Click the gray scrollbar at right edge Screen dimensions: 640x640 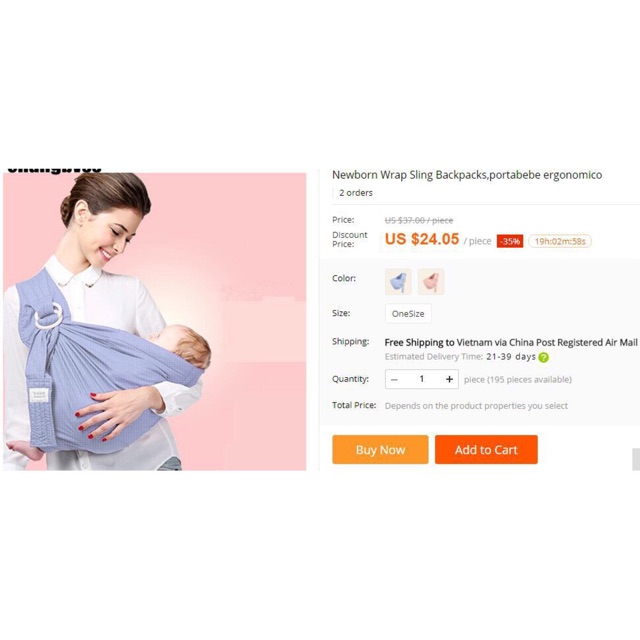click(x=636, y=459)
